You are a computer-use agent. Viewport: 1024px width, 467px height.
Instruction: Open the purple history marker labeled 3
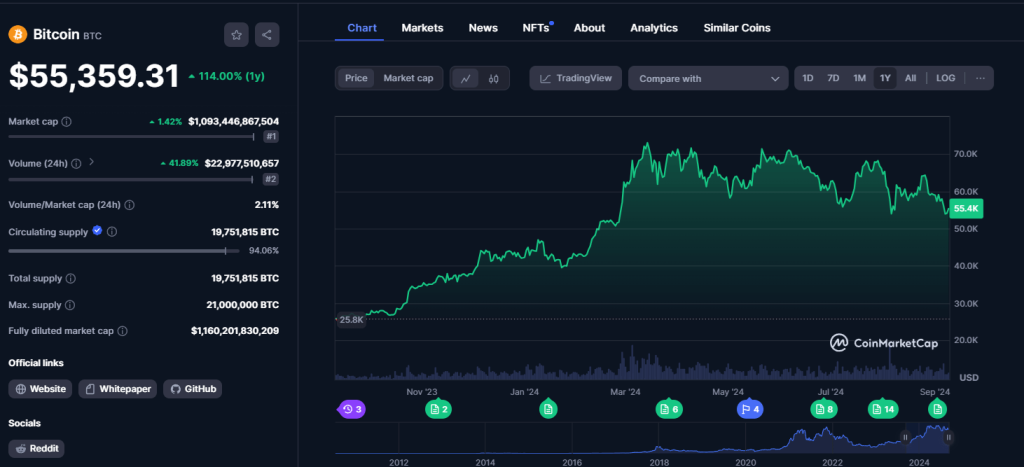[x=351, y=410]
